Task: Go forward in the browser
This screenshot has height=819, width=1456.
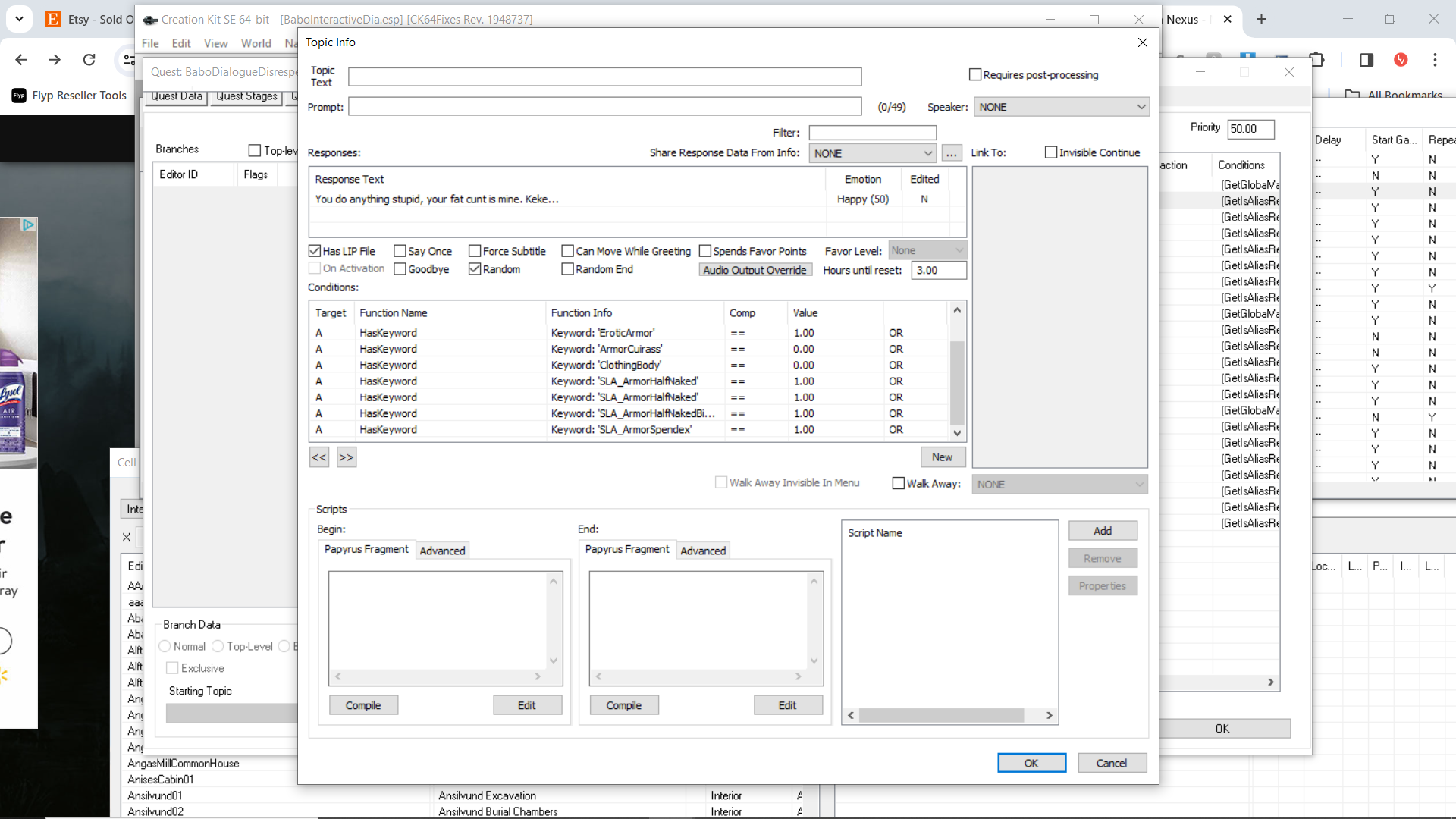Action: 55,60
